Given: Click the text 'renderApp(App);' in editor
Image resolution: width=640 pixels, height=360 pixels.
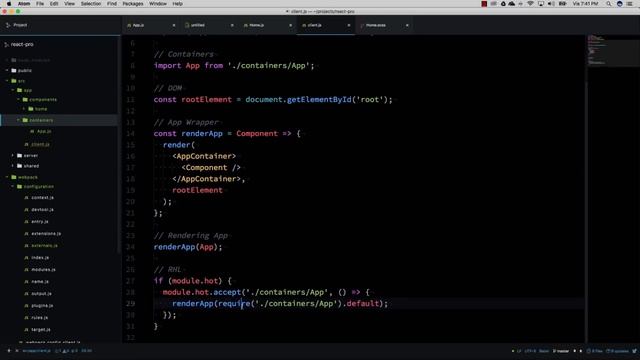Looking at the screenshot, I should click(x=188, y=247).
